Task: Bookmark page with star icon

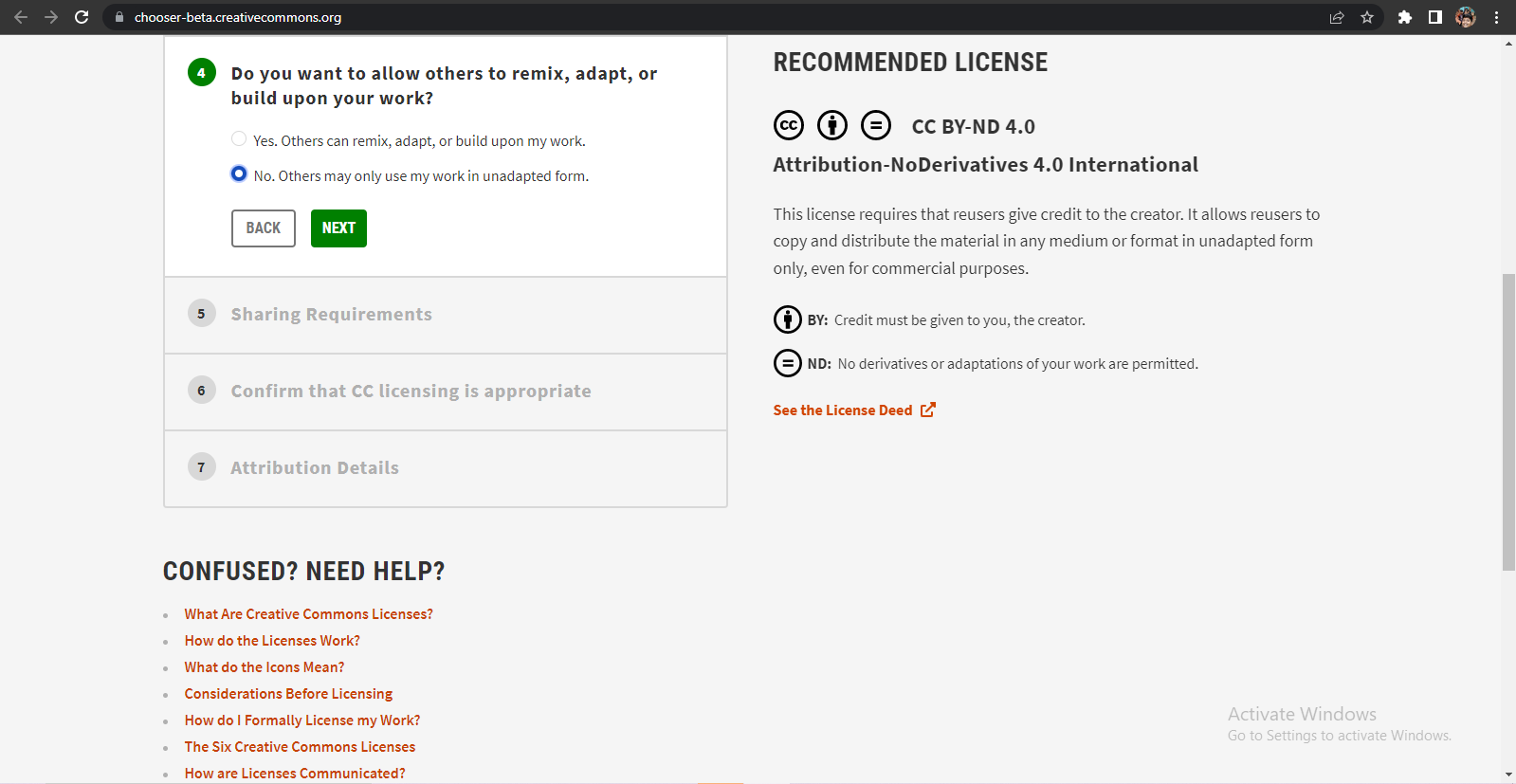Action: coord(1367,17)
